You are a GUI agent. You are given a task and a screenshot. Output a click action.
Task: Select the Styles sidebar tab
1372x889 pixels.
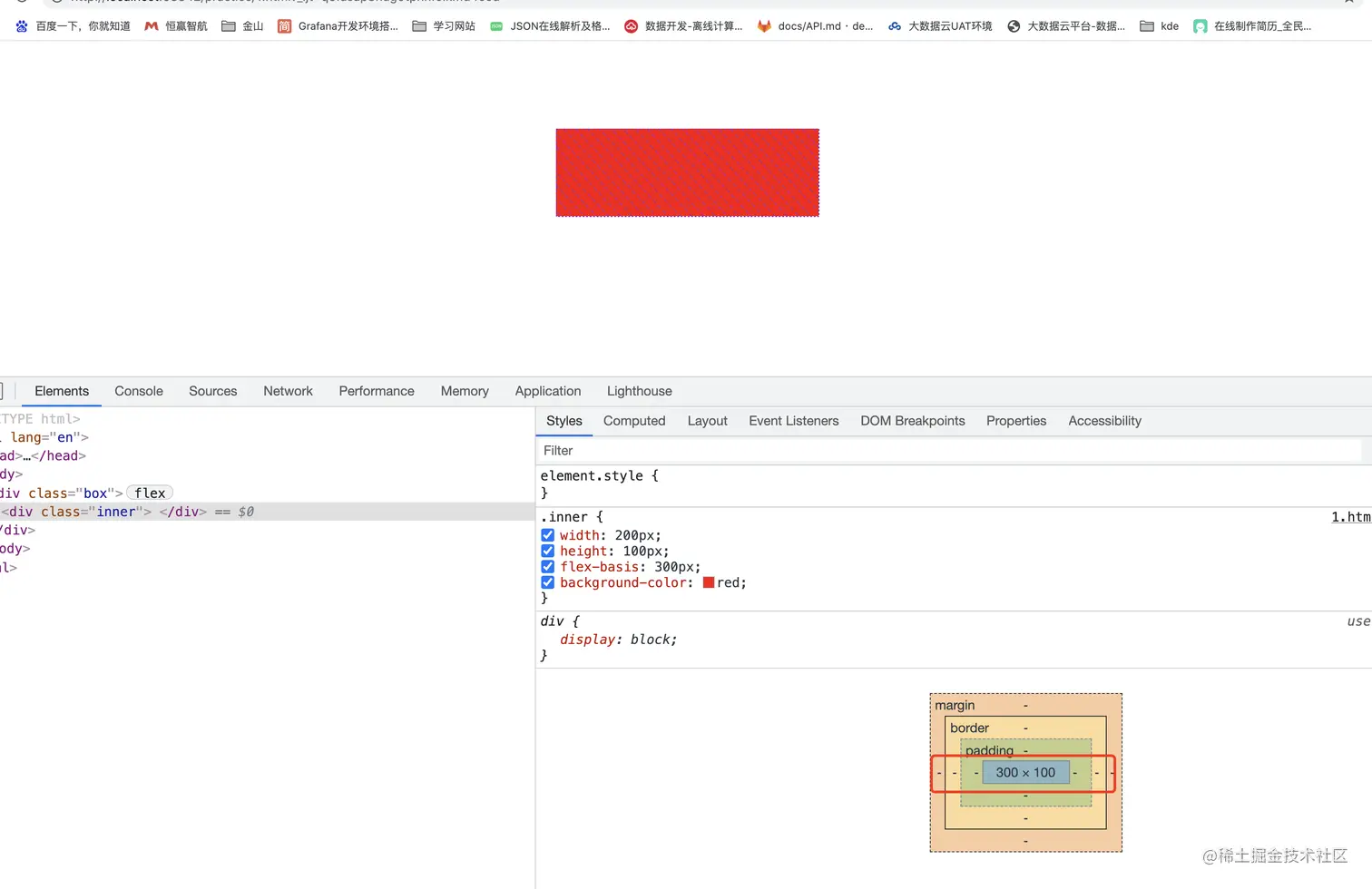[564, 421]
